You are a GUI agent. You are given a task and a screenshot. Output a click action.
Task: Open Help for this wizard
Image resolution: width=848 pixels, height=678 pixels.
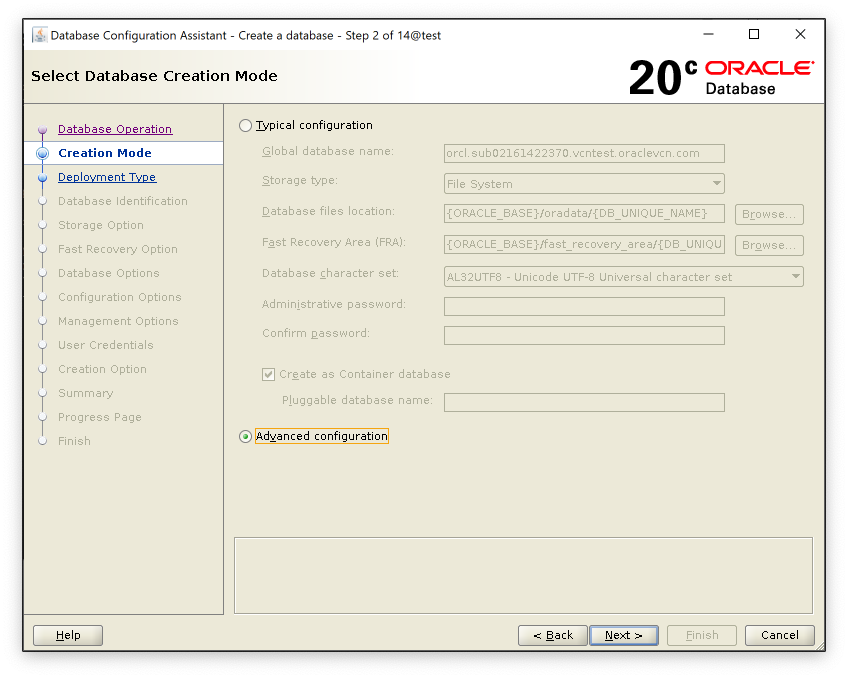(68, 635)
